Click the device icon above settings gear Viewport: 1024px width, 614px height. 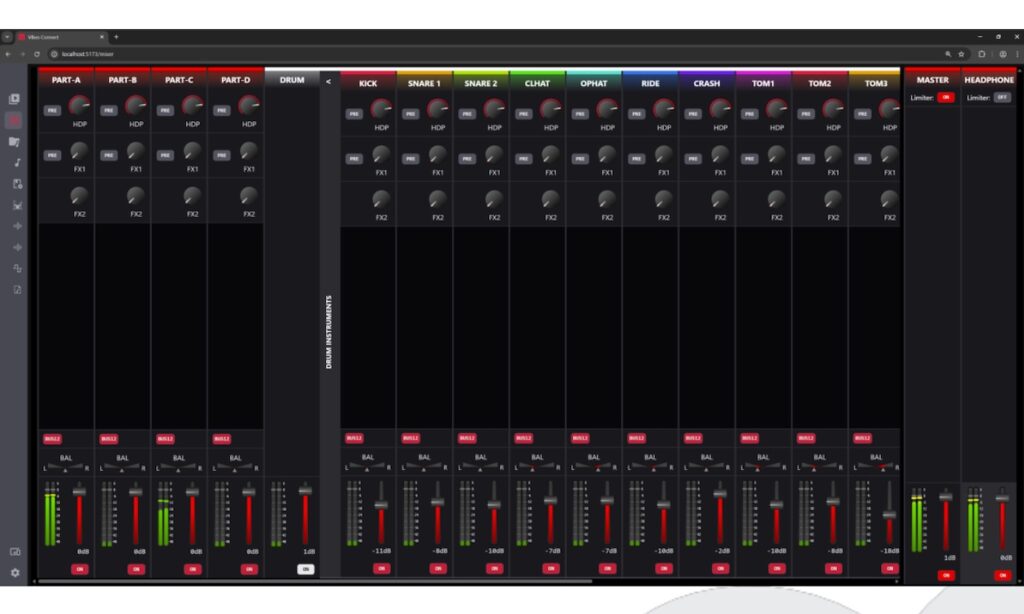pyautogui.click(x=15, y=551)
